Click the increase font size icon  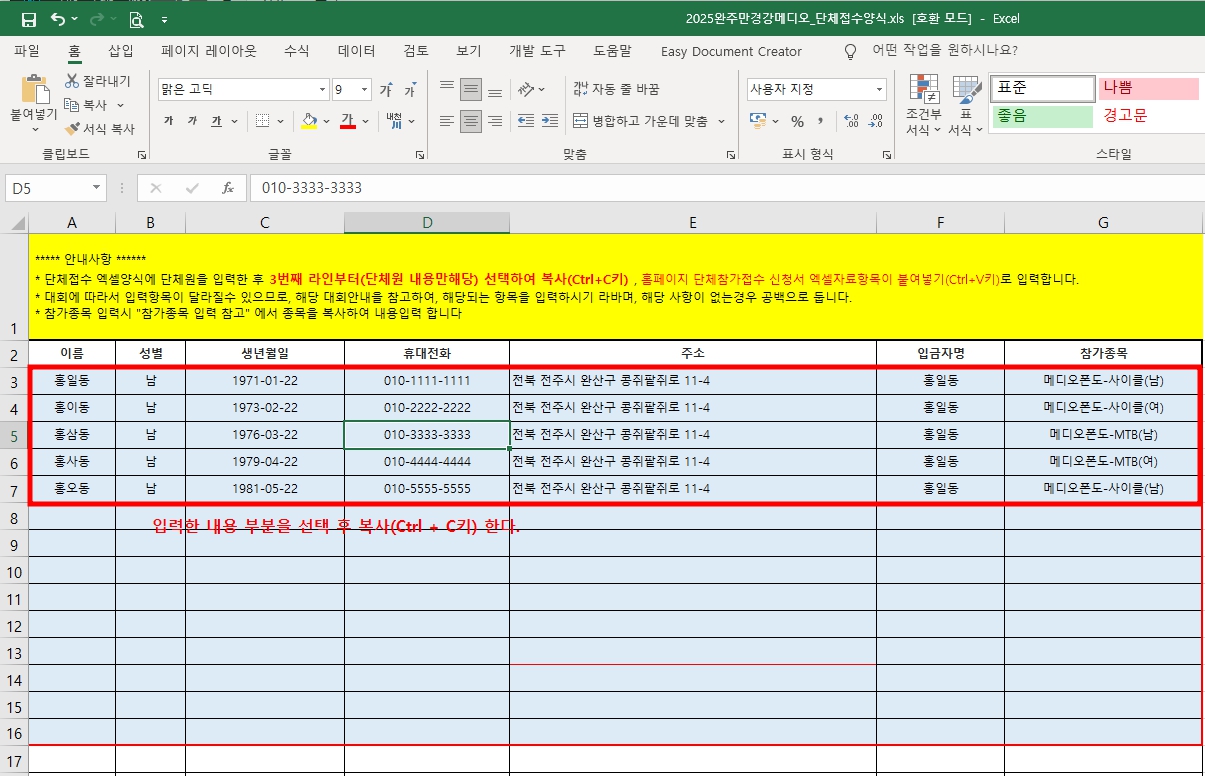[386, 90]
